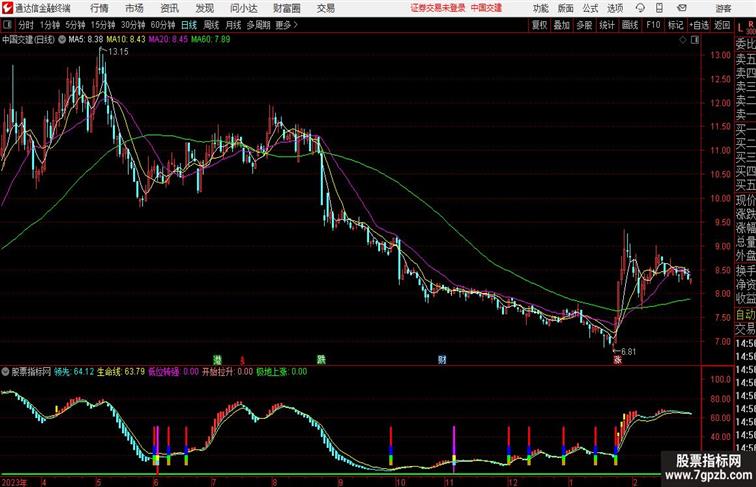The image size is (756, 487).
Task: Open the 市场 menu
Action: click(134, 8)
